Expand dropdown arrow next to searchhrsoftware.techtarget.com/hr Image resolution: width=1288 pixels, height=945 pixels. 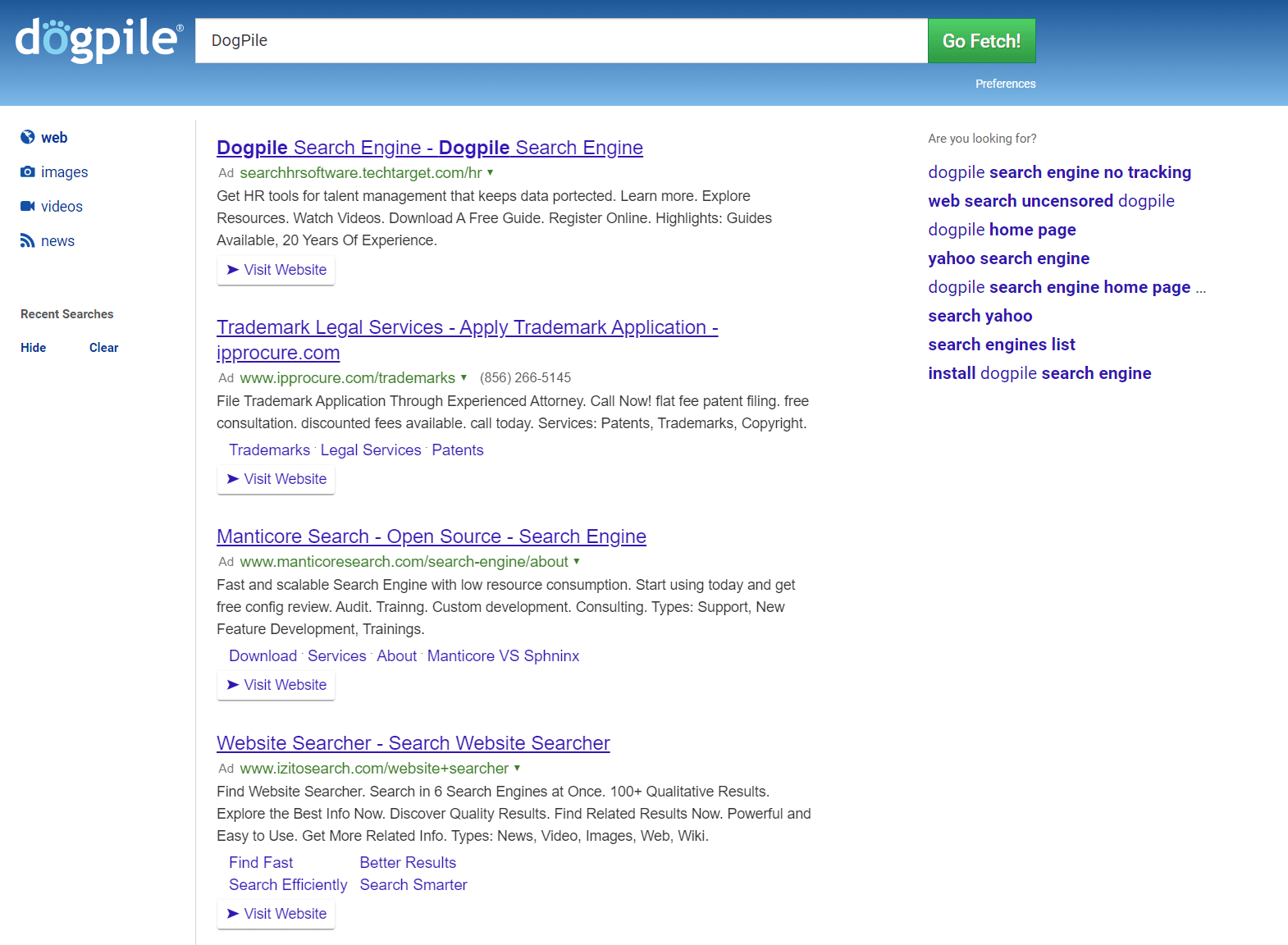(x=491, y=172)
